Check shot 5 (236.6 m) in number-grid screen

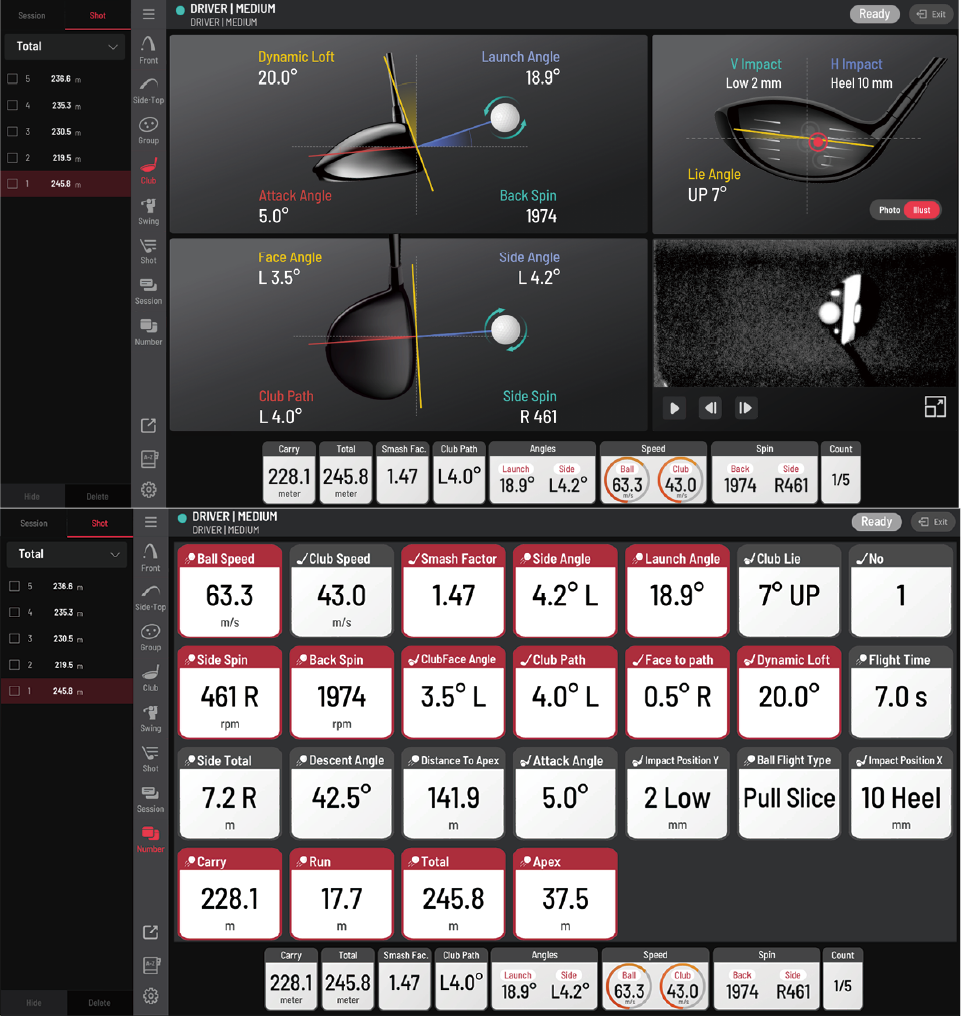click(x=14, y=586)
